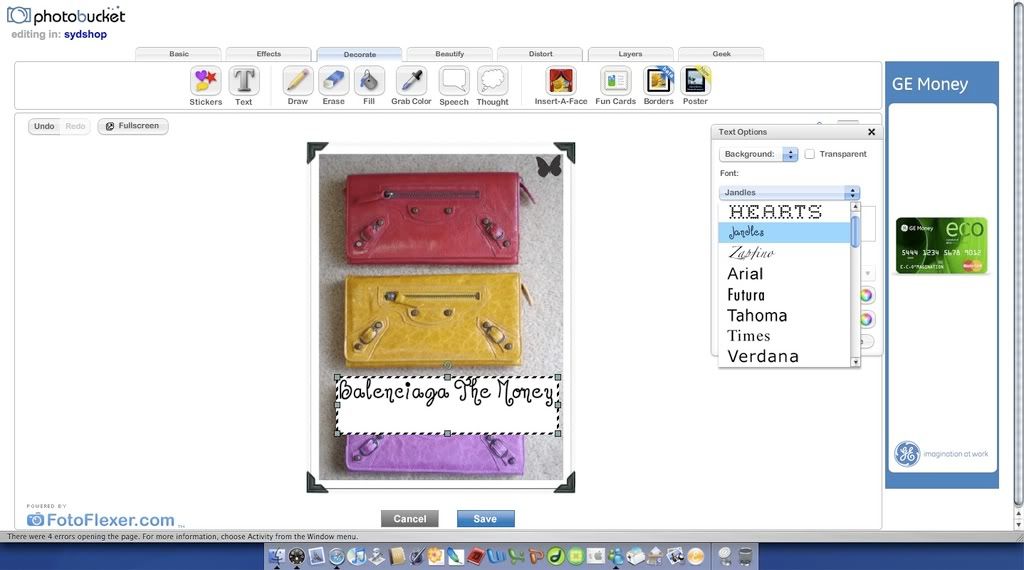Open Microsoft Excel from the Dock

(x=516, y=556)
